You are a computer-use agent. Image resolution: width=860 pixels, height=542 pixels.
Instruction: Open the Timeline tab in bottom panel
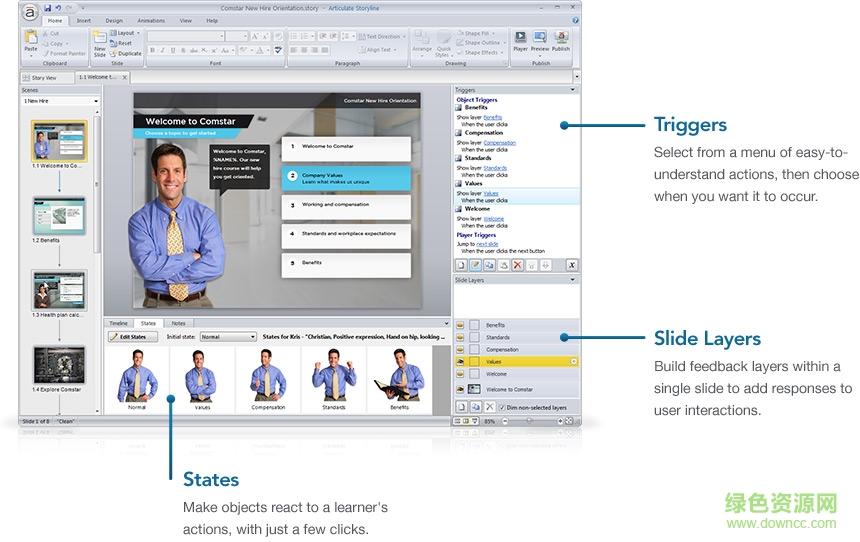(x=118, y=323)
